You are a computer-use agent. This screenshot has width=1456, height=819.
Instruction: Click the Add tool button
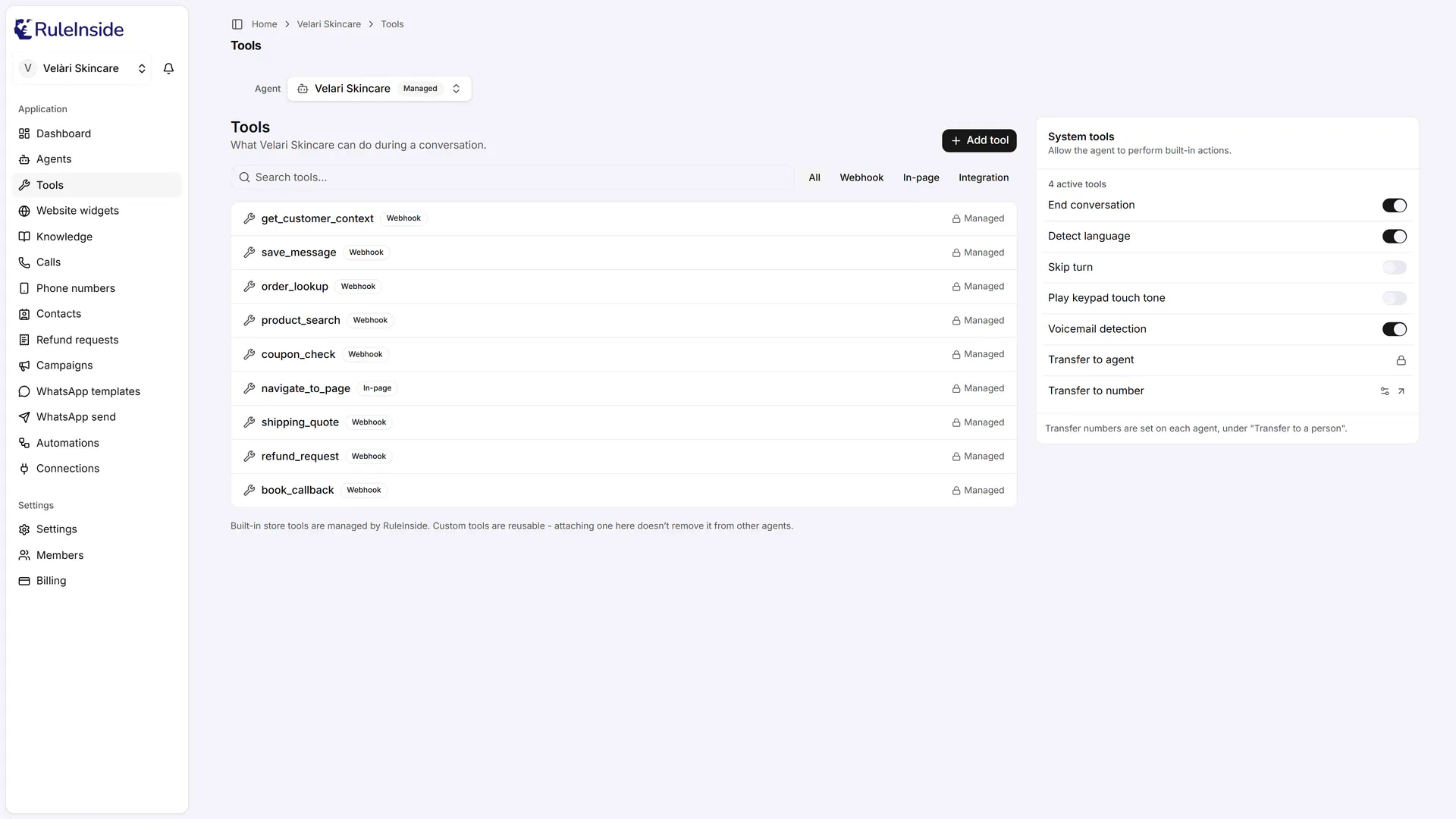(979, 140)
